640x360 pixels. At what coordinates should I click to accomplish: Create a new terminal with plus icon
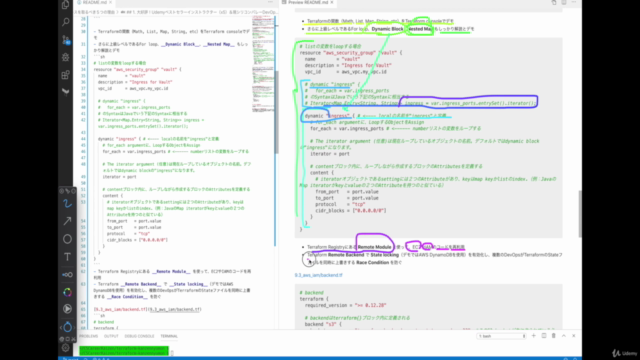click(x=533, y=336)
